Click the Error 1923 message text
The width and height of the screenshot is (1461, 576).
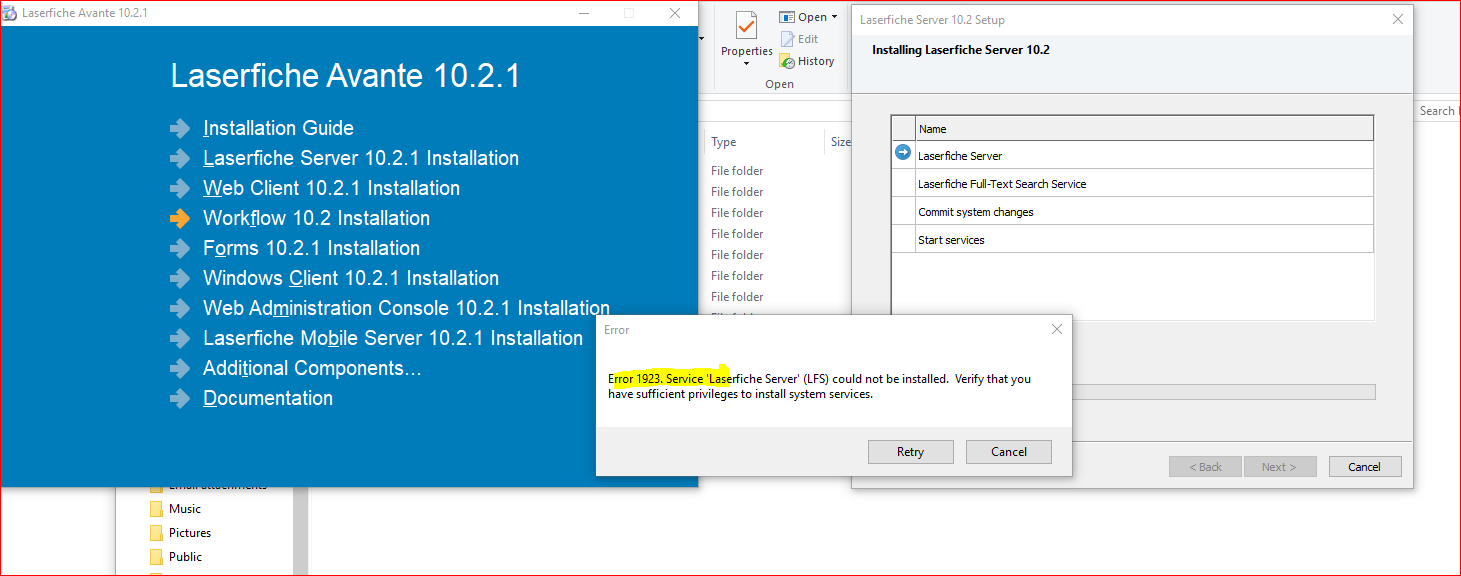[x=819, y=386]
